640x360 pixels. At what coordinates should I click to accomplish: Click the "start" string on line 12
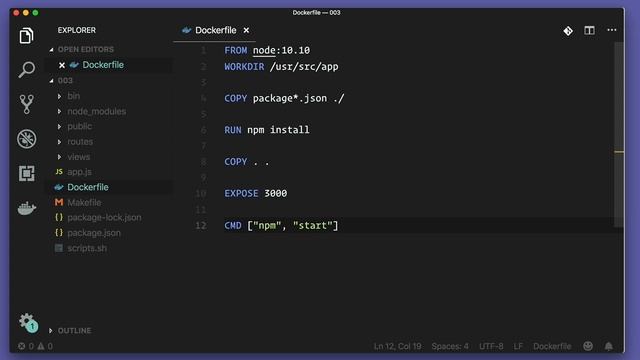tap(313, 225)
